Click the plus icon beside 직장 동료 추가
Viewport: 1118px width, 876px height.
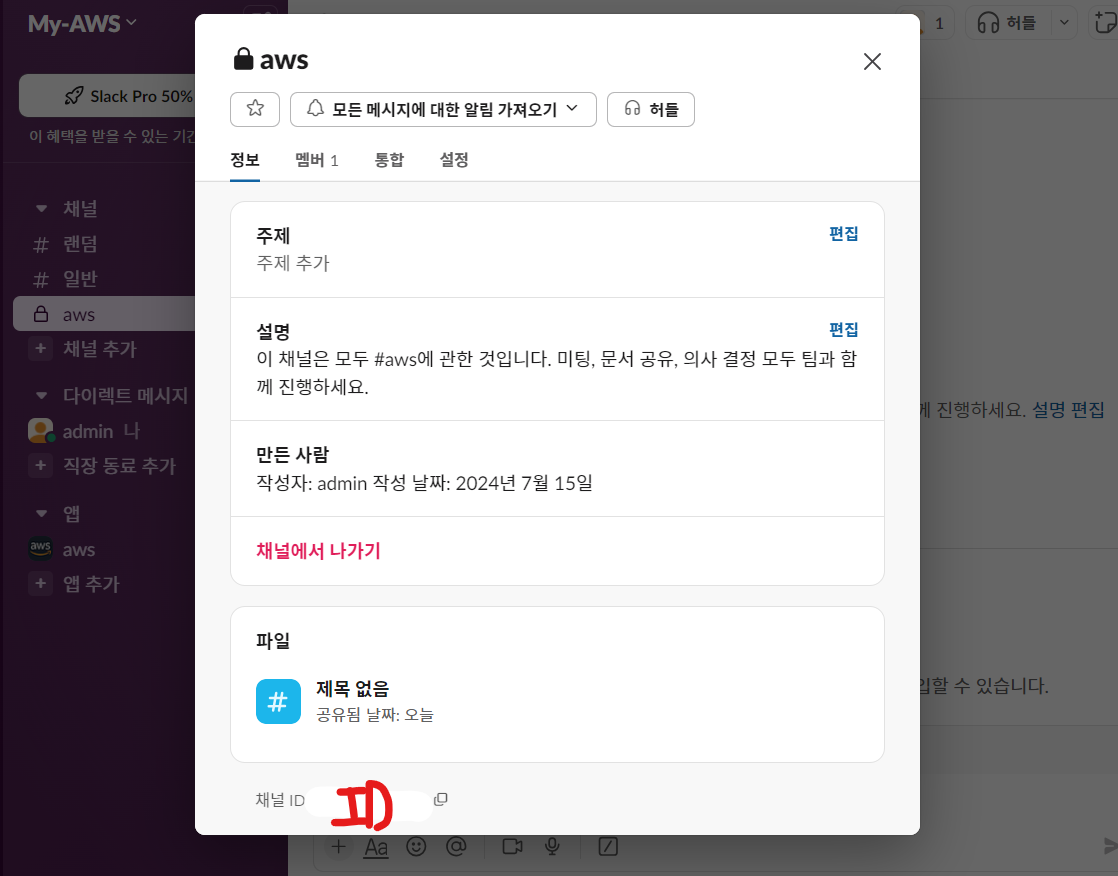coord(41,465)
